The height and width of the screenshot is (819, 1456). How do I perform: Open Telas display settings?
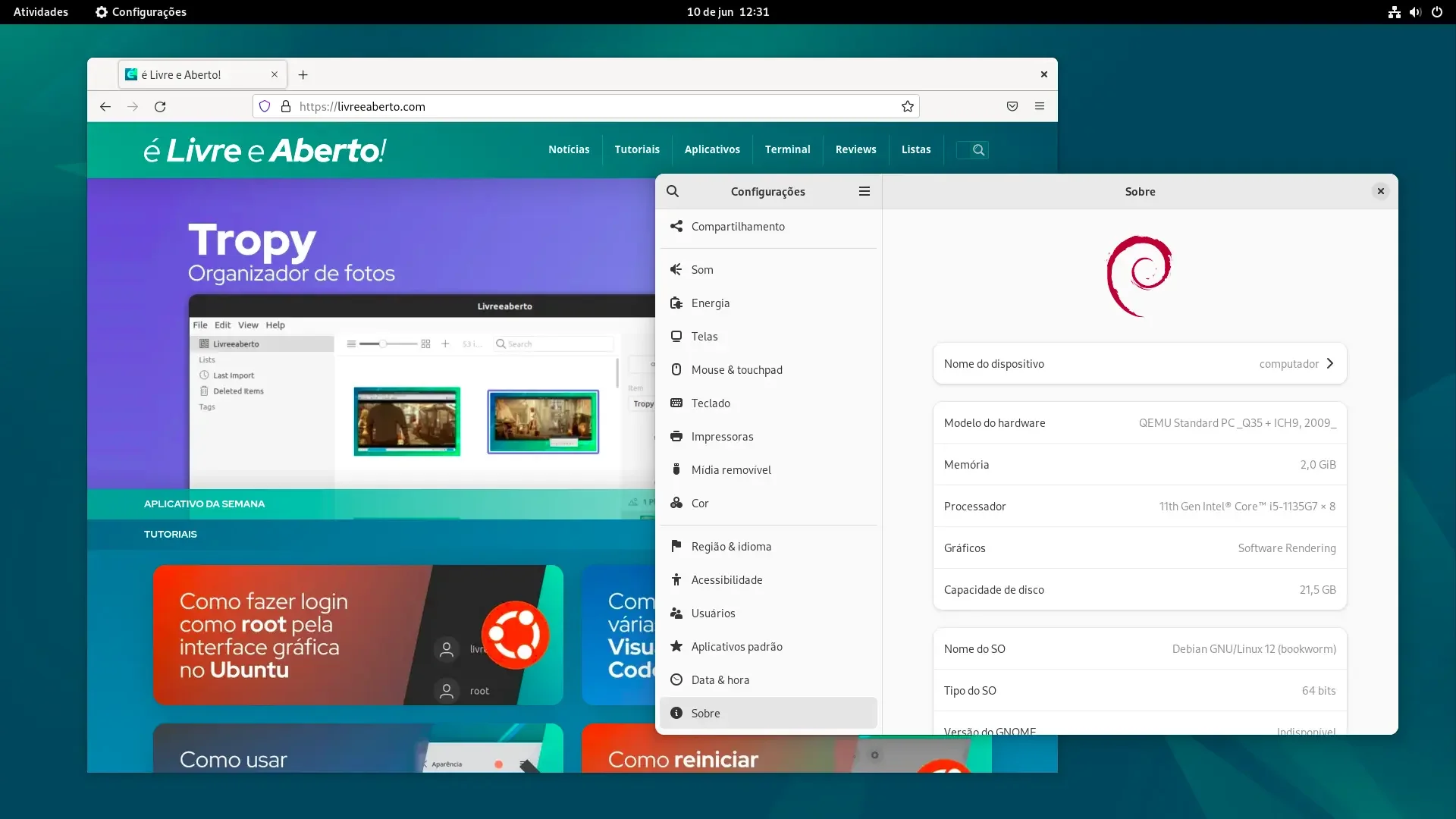point(768,337)
